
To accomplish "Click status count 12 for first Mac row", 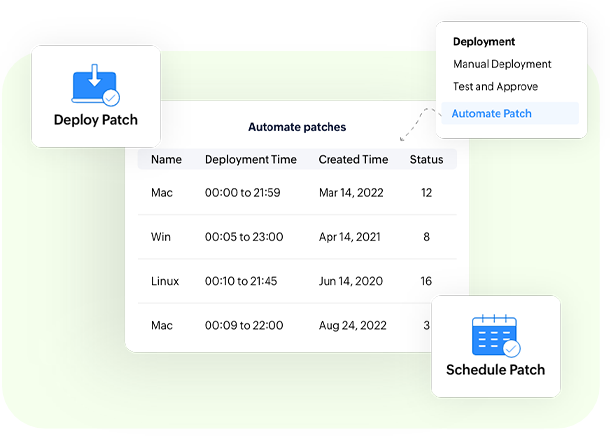I will point(426,192).
